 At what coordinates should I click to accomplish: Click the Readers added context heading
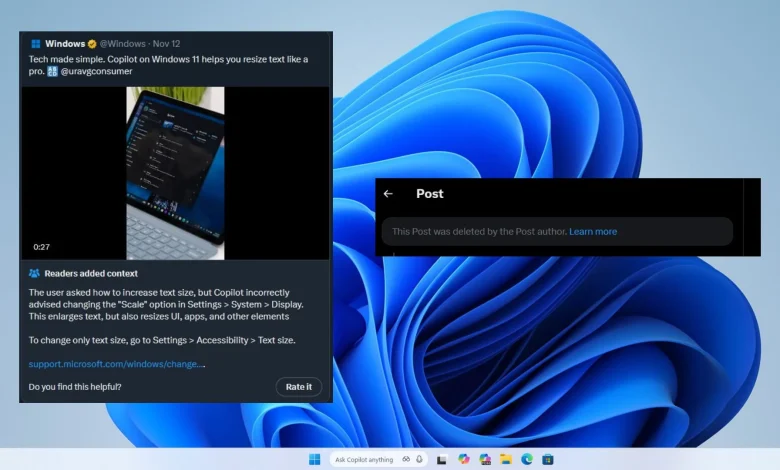click(91, 274)
